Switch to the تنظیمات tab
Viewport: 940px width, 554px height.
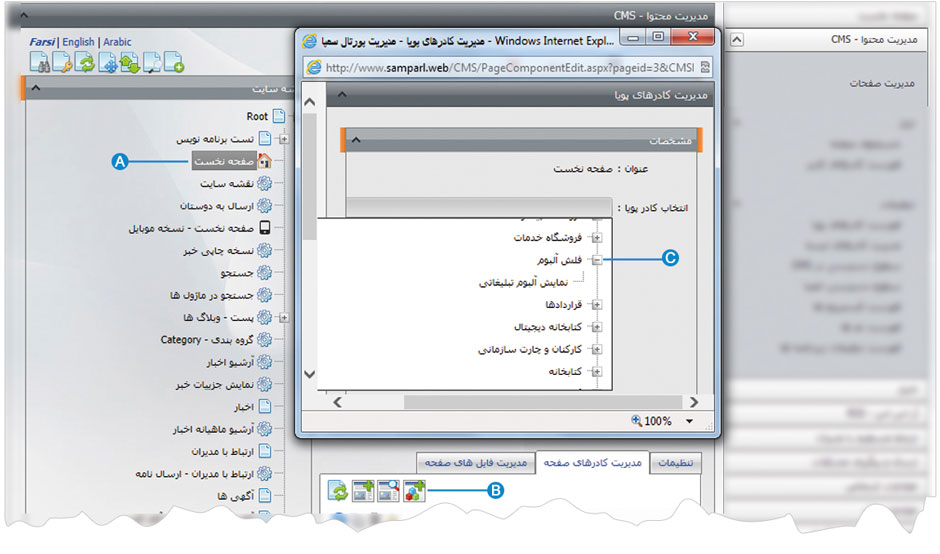pos(677,462)
